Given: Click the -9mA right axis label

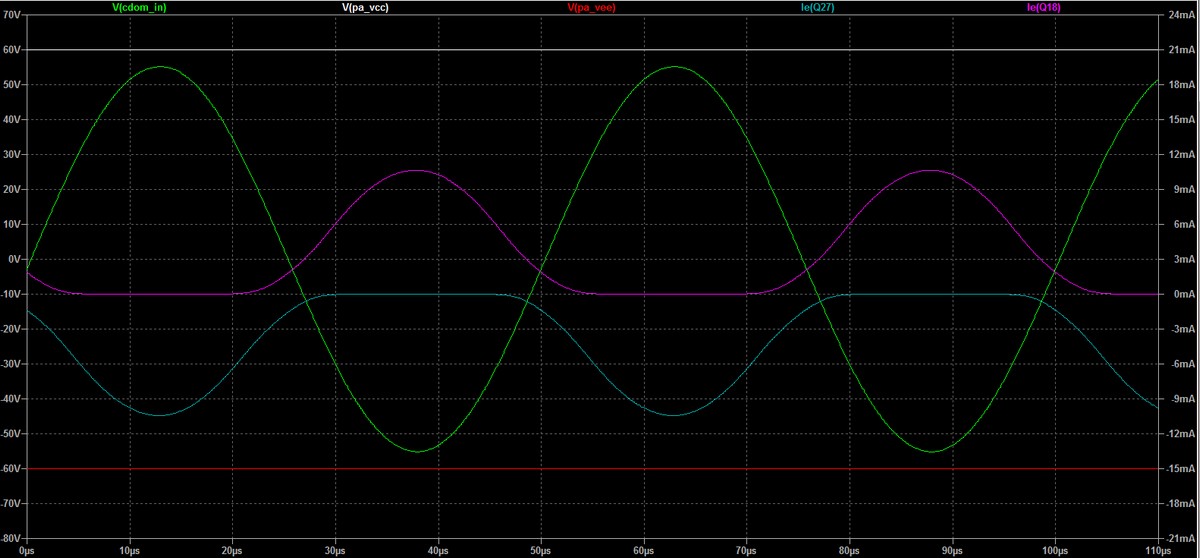Looking at the screenshot, I should (x=1179, y=399).
